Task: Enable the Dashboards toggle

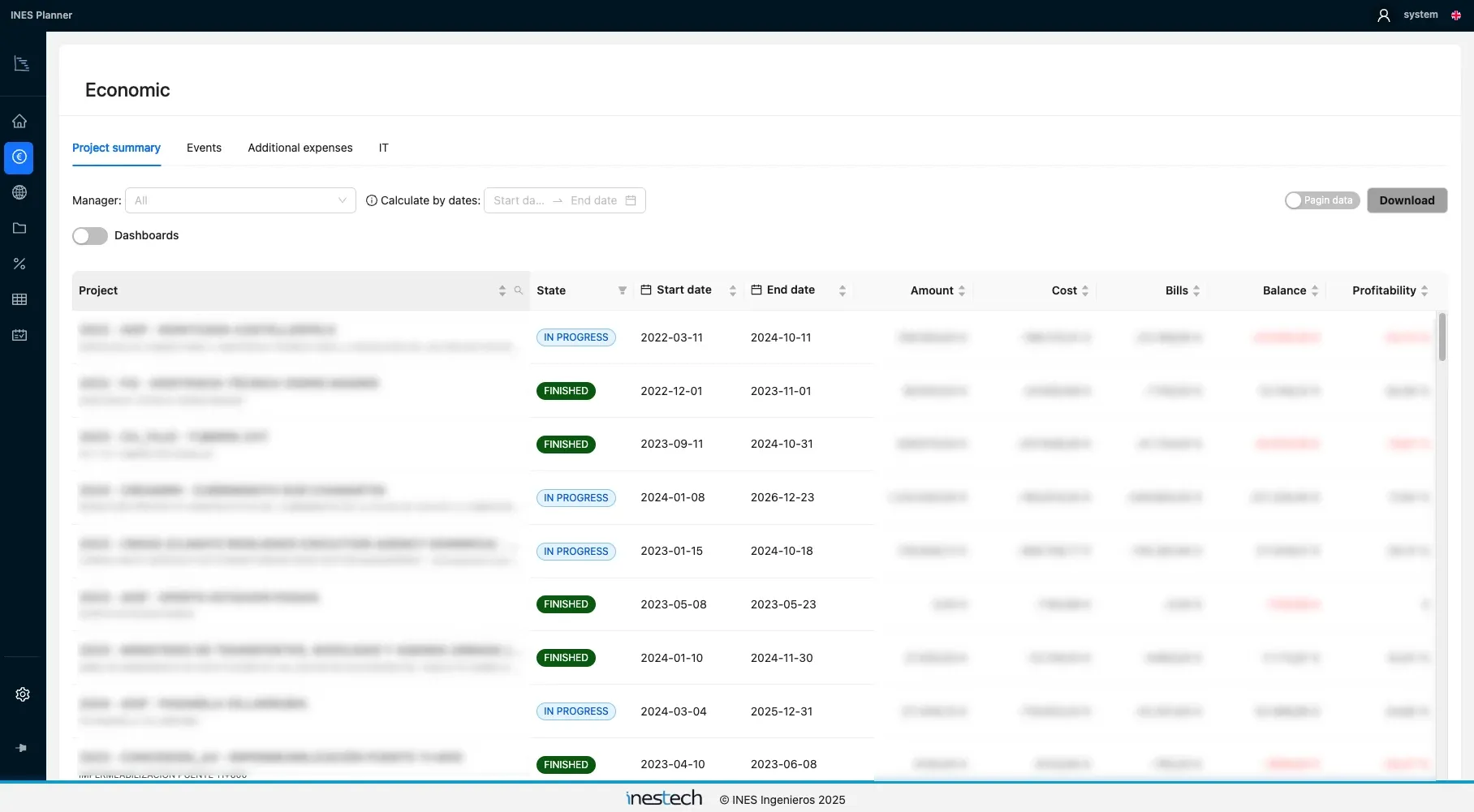Action: (x=90, y=235)
